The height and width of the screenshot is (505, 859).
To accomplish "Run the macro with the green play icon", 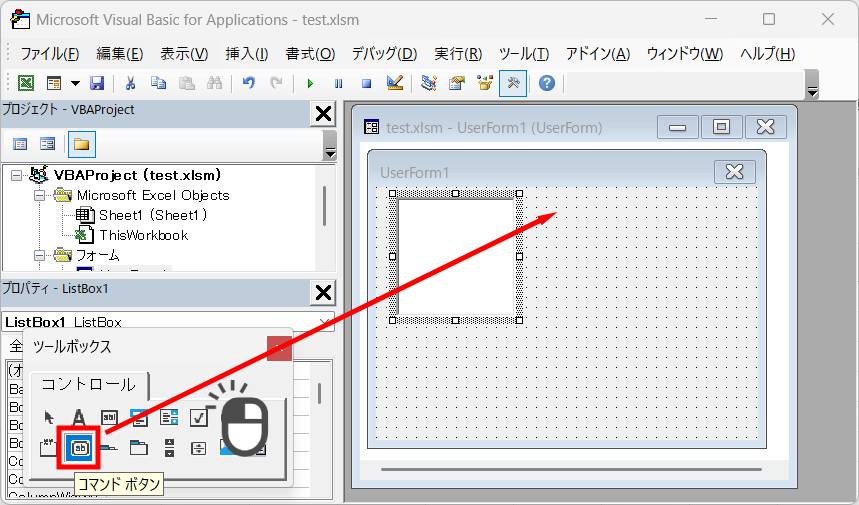I will point(310,83).
